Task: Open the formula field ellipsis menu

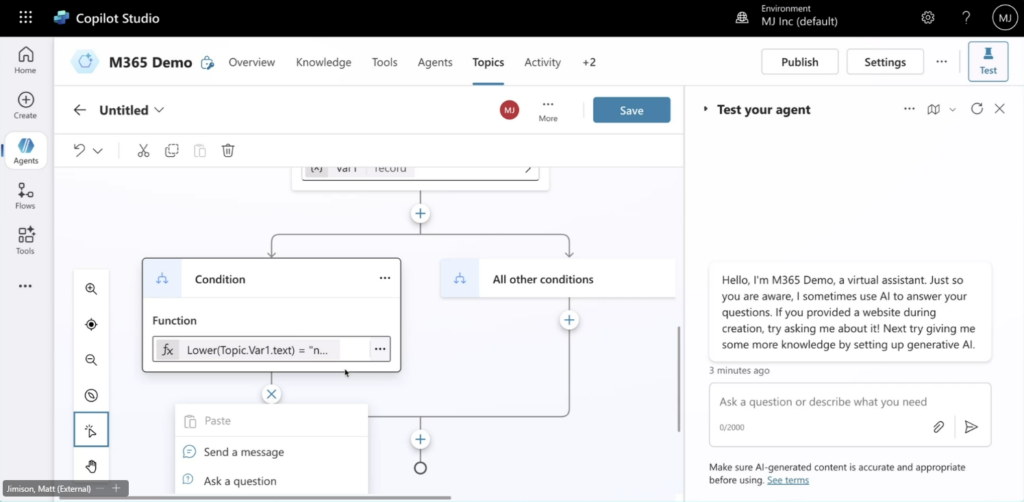Action: pos(380,349)
